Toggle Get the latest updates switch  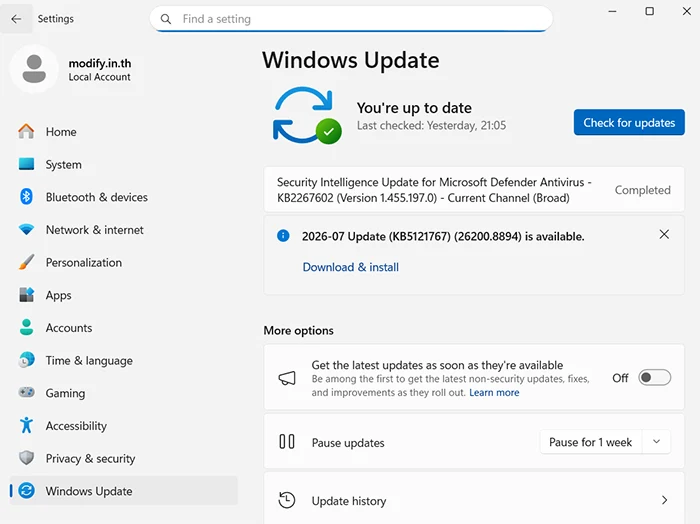tap(654, 378)
